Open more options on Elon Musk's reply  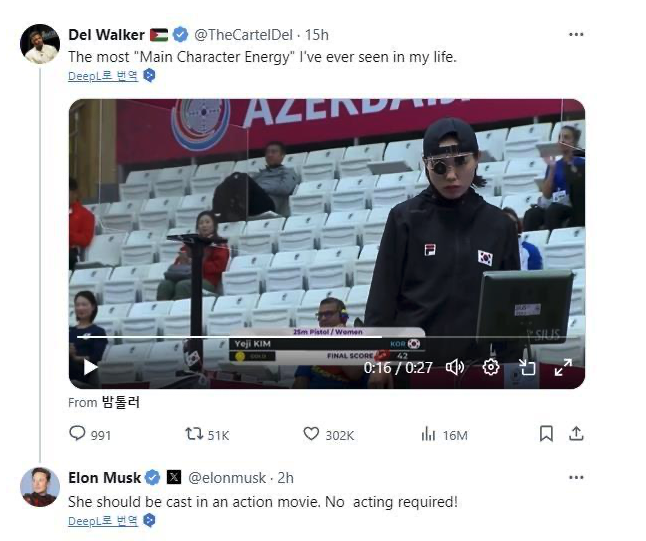tap(576, 478)
